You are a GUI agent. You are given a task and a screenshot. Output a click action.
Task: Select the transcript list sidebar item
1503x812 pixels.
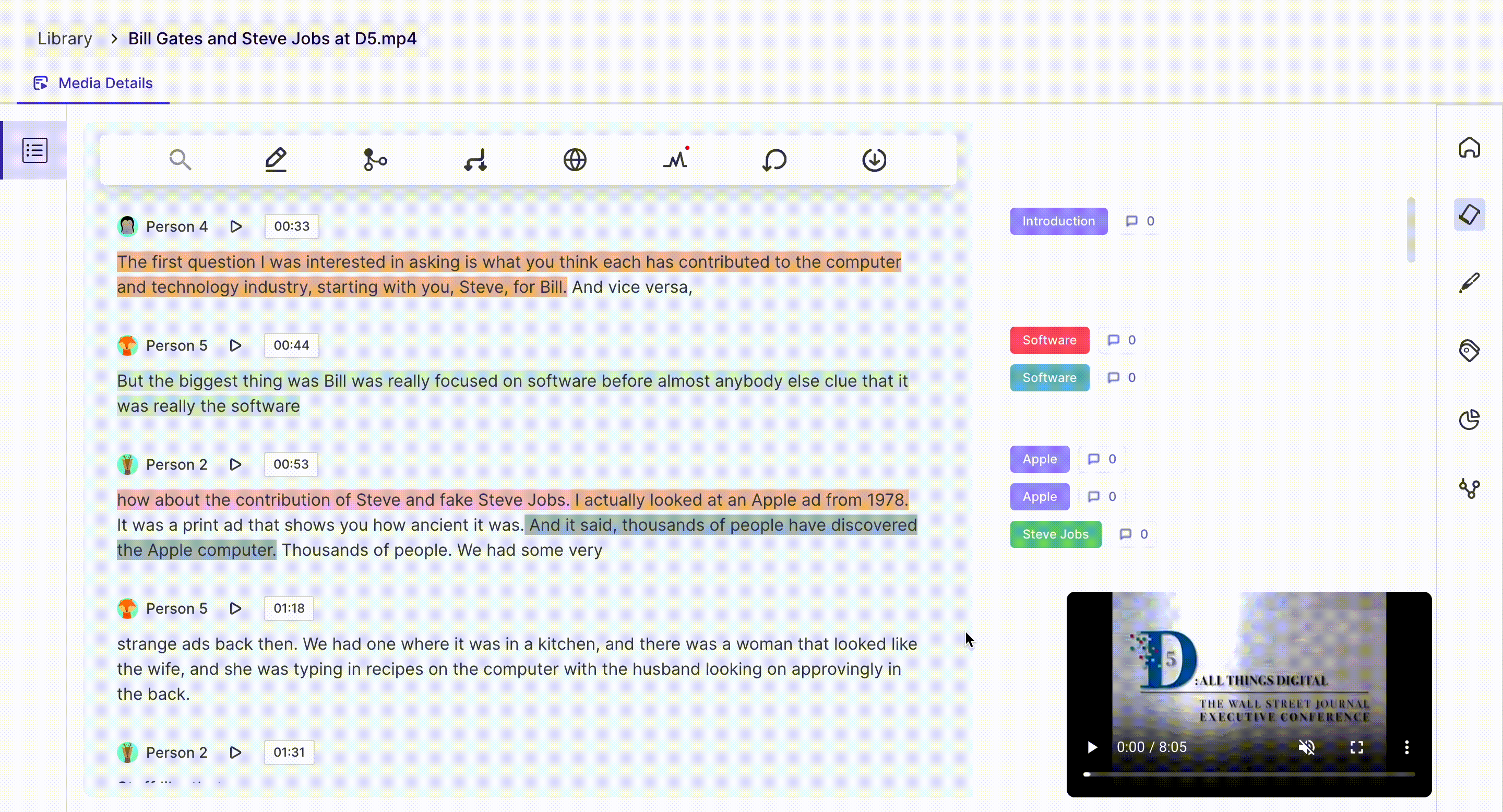click(x=35, y=150)
